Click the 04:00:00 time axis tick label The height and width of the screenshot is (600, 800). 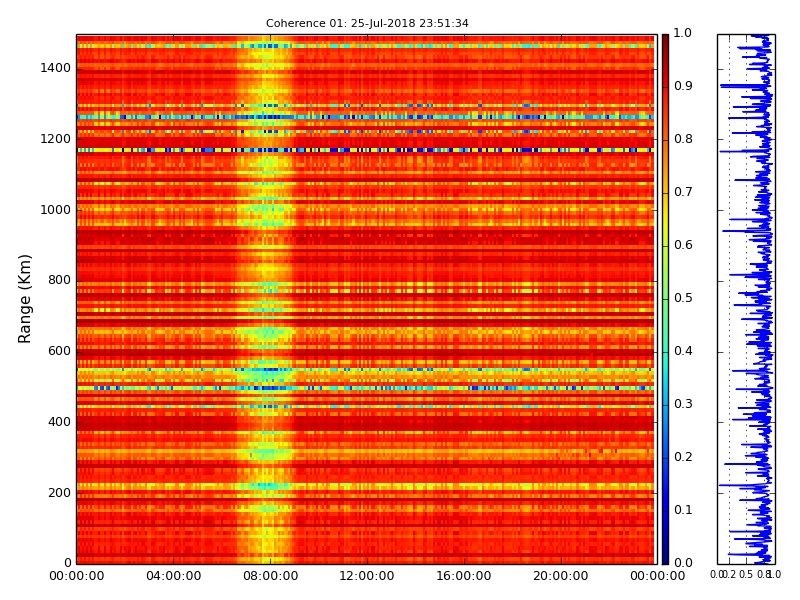[173, 576]
